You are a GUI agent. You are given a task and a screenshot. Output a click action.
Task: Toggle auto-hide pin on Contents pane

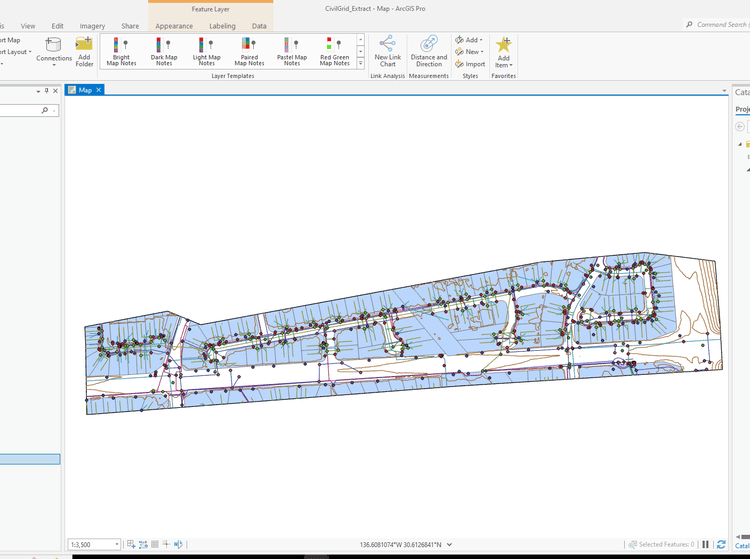click(x=46, y=91)
